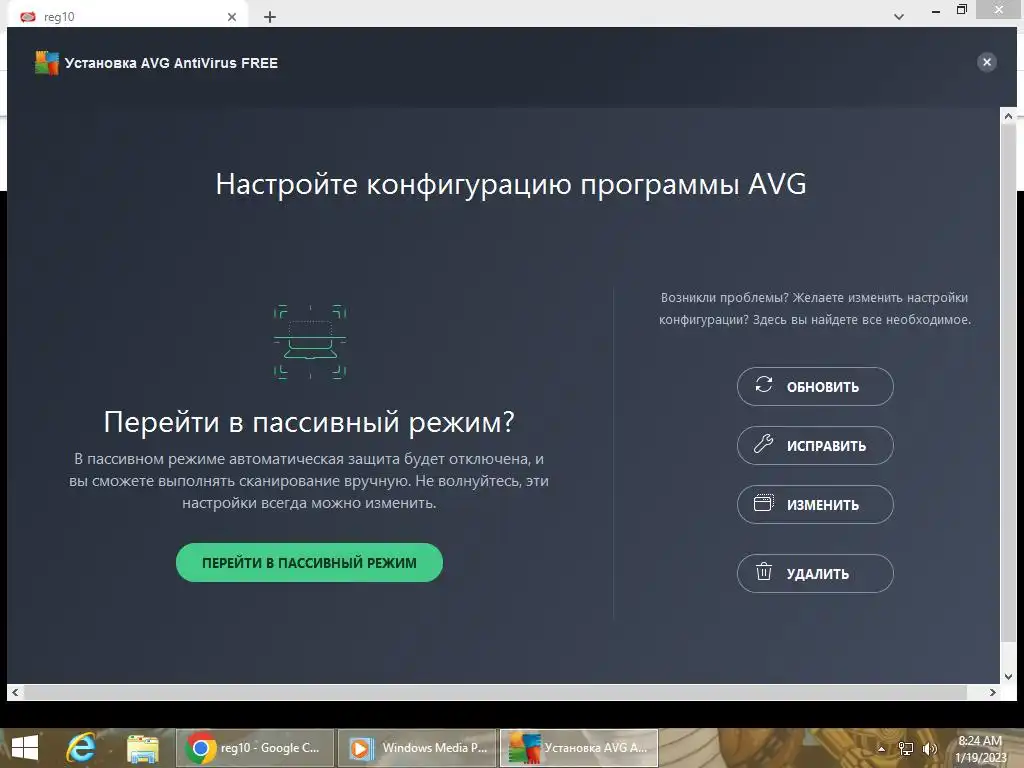Open a new browser tab with plus
Screen dimensions: 1024x768
point(270,17)
